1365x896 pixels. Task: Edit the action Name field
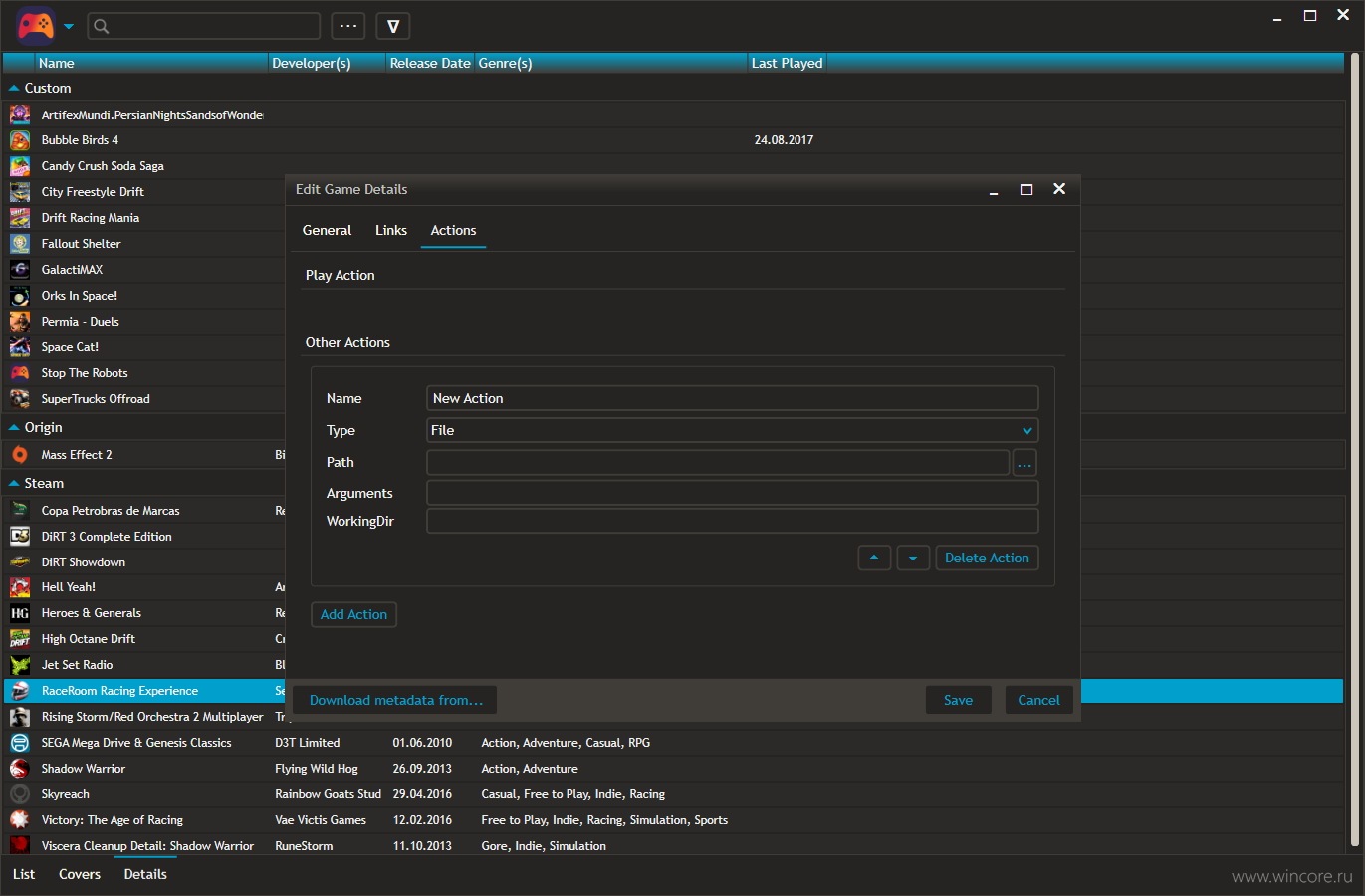732,398
